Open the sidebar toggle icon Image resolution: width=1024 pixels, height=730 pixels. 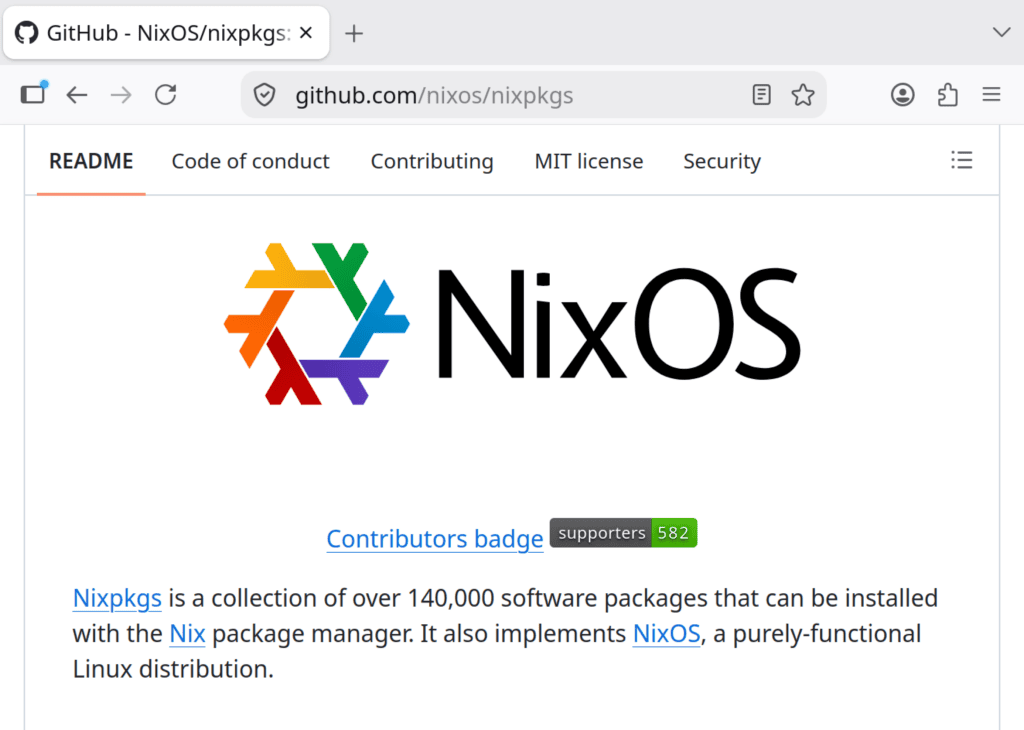click(x=33, y=94)
